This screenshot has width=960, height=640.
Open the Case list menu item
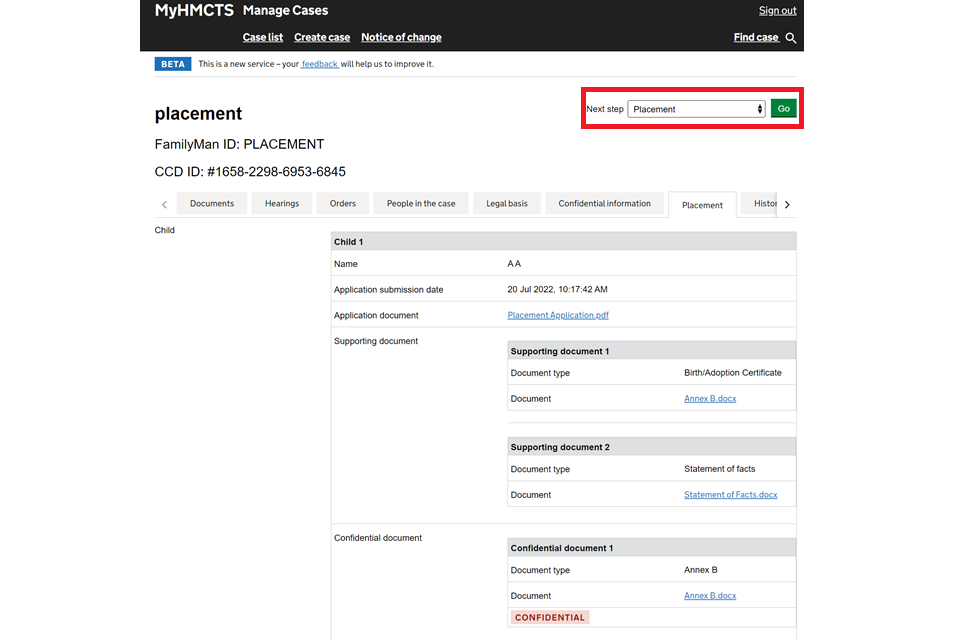pos(263,37)
